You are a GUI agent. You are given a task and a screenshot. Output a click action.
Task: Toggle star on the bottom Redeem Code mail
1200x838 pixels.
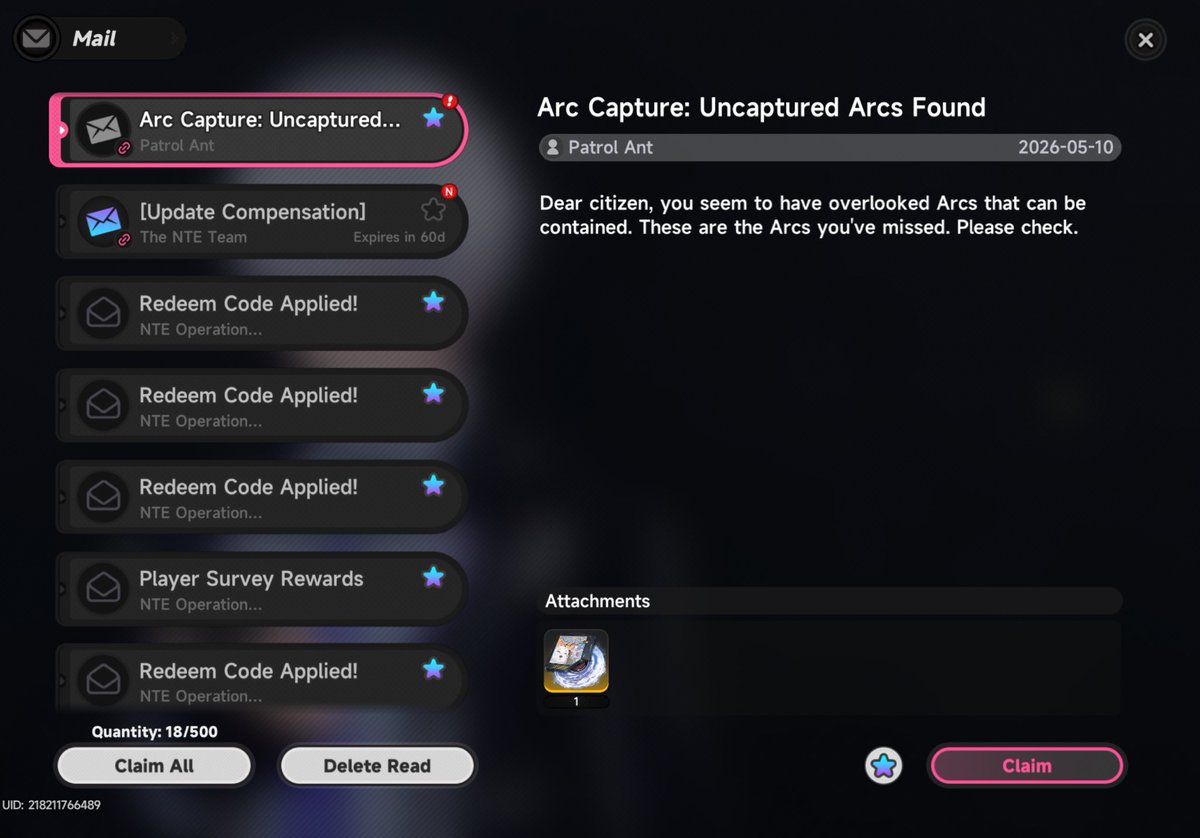[433, 669]
